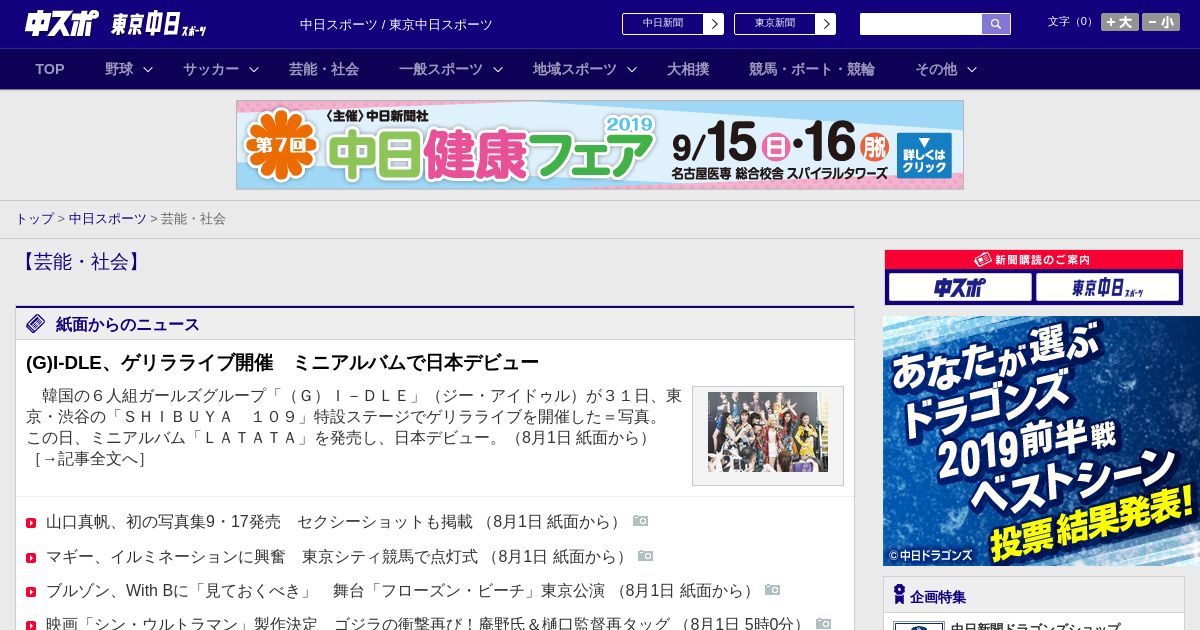Open 山口真帆 photo book article link

334,522
